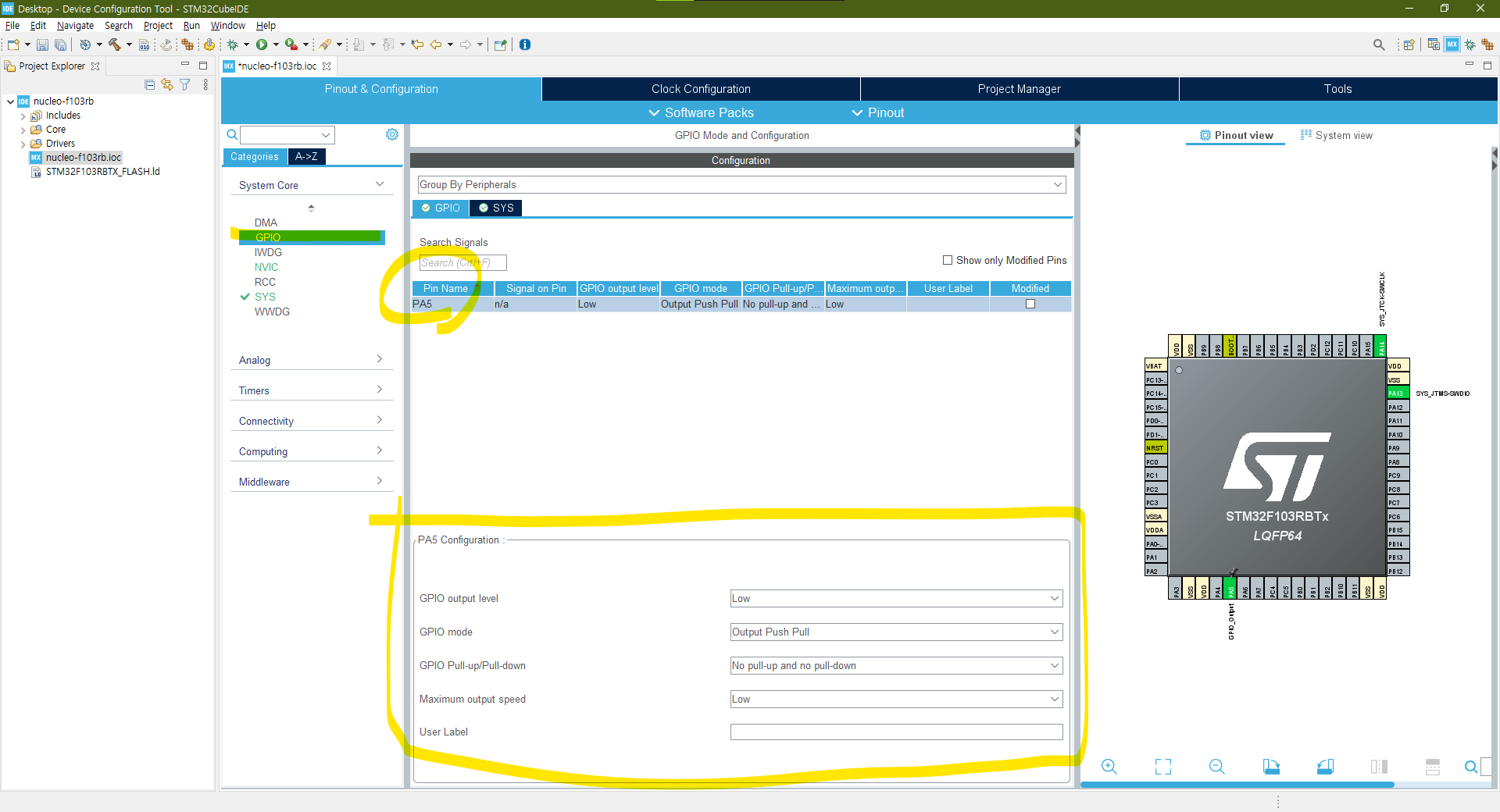Image resolution: width=1500 pixels, height=812 pixels.
Task: Switch to the Project Manager tab
Action: click(1020, 89)
